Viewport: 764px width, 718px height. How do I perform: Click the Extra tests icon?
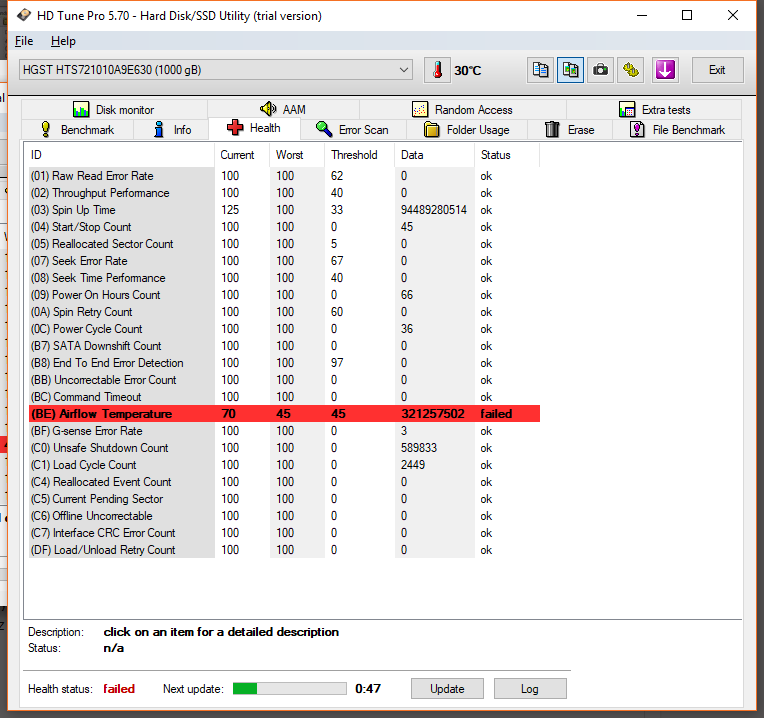pyautogui.click(x=627, y=109)
